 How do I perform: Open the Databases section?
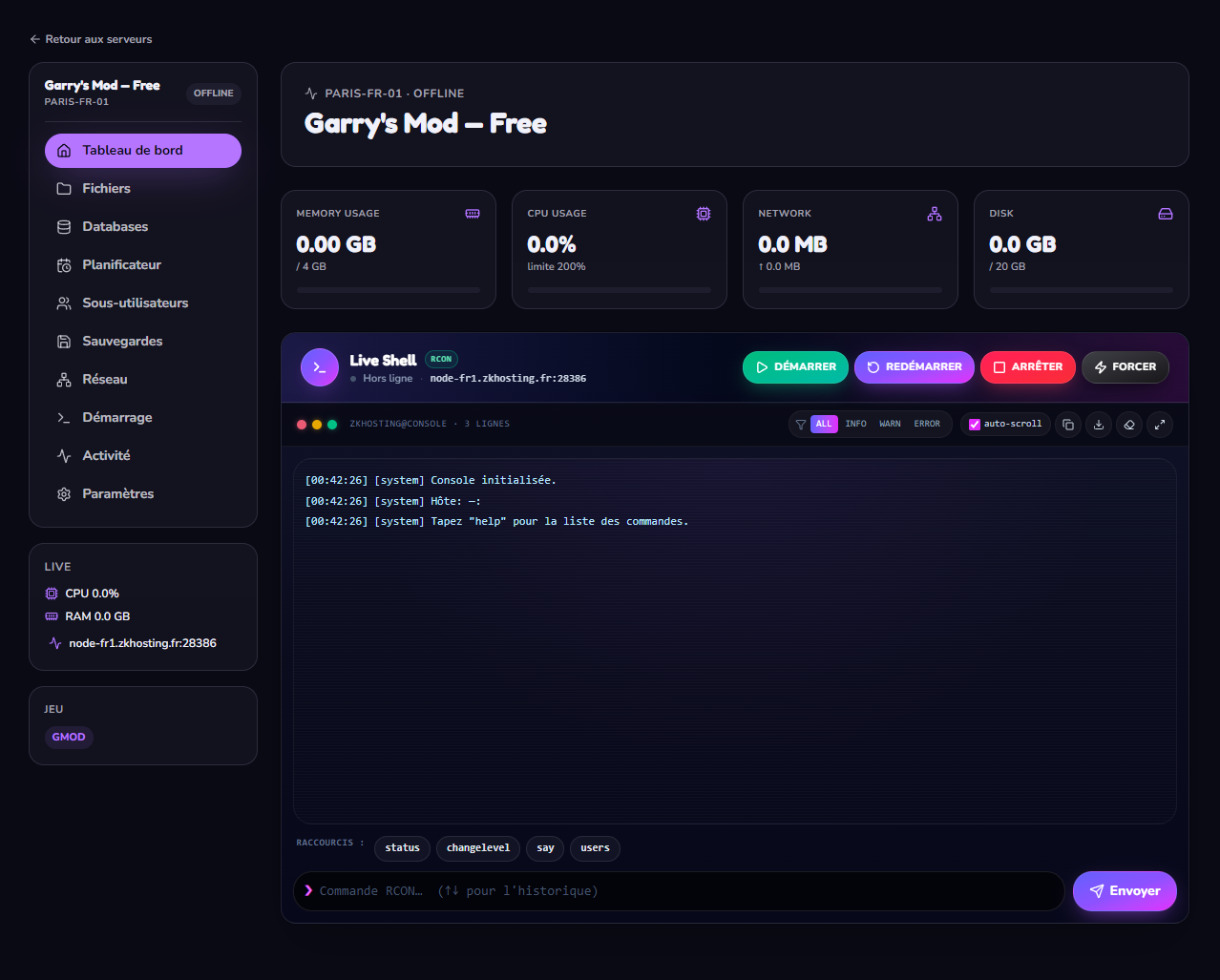(143, 227)
